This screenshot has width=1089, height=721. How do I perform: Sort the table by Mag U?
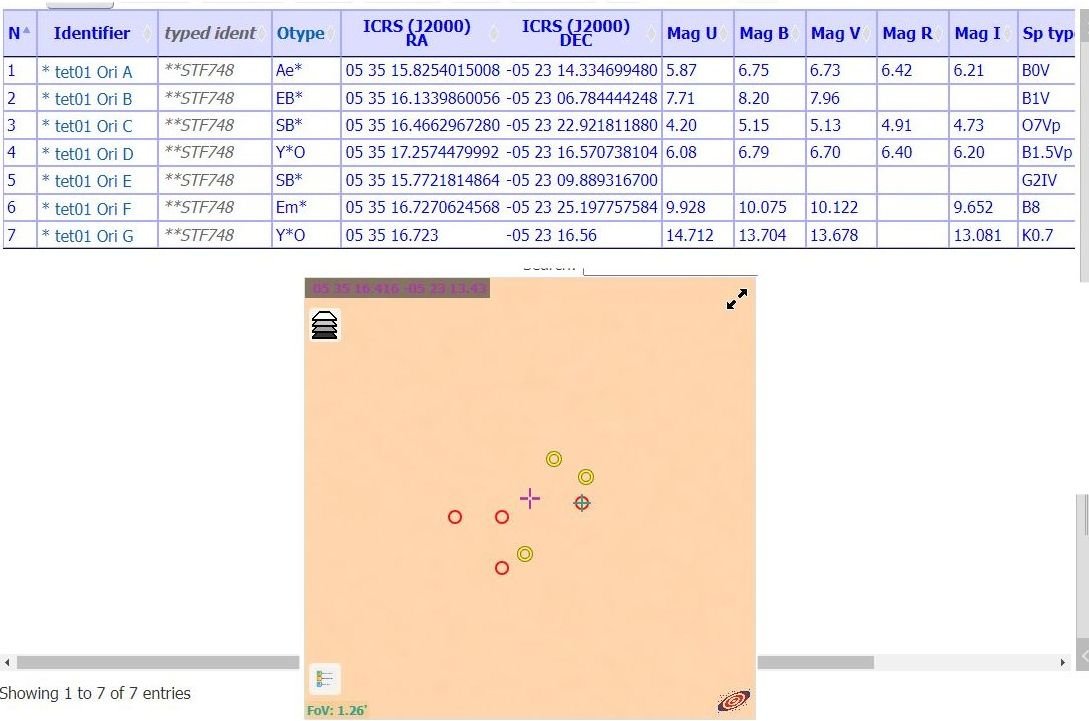pyautogui.click(x=698, y=33)
